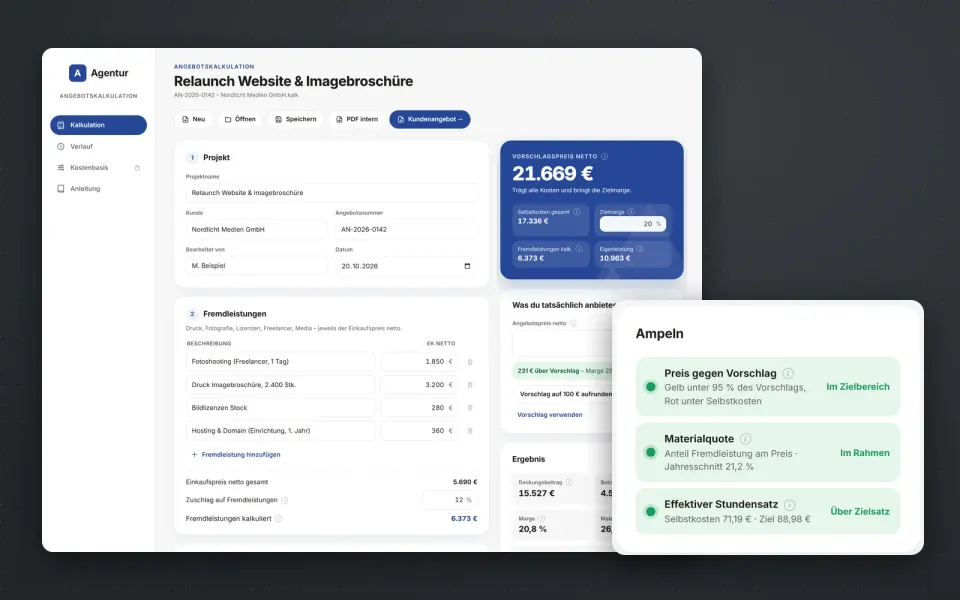Click trash icon beside Druck Imagebroschüre
The width and height of the screenshot is (960, 600).
(470, 385)
